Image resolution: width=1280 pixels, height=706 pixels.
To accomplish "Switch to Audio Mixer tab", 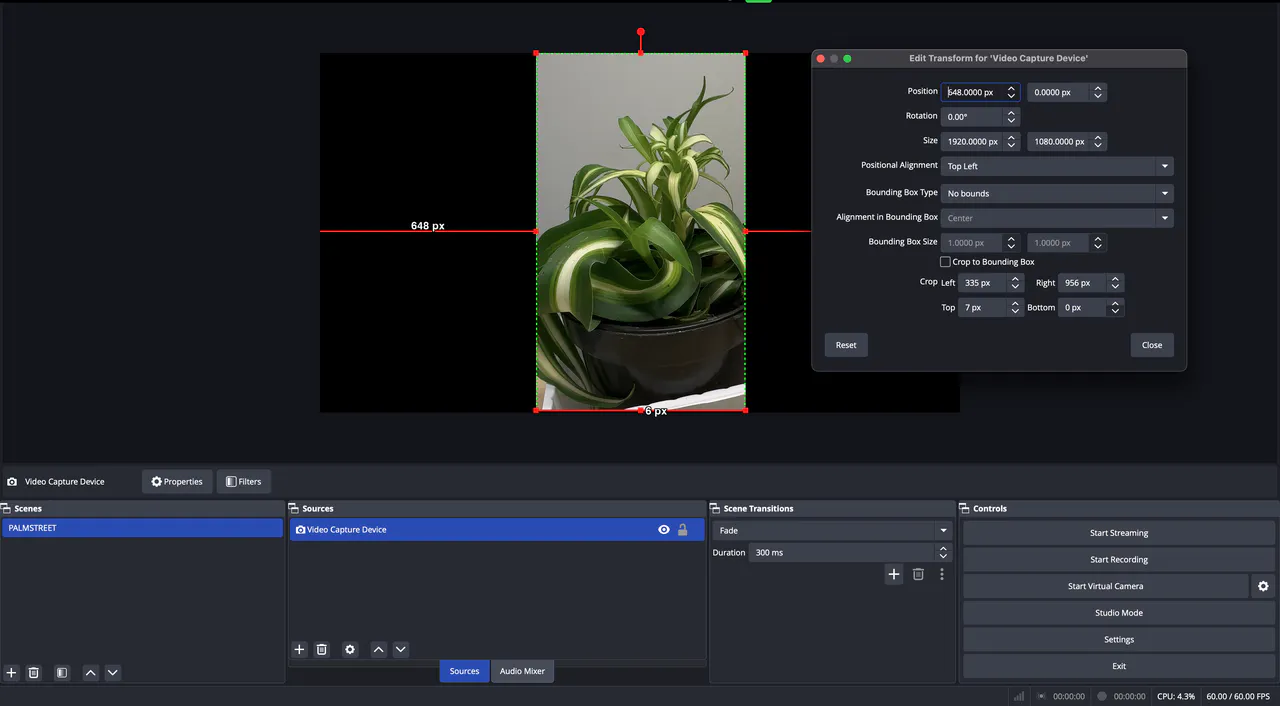I will [522, 671].
